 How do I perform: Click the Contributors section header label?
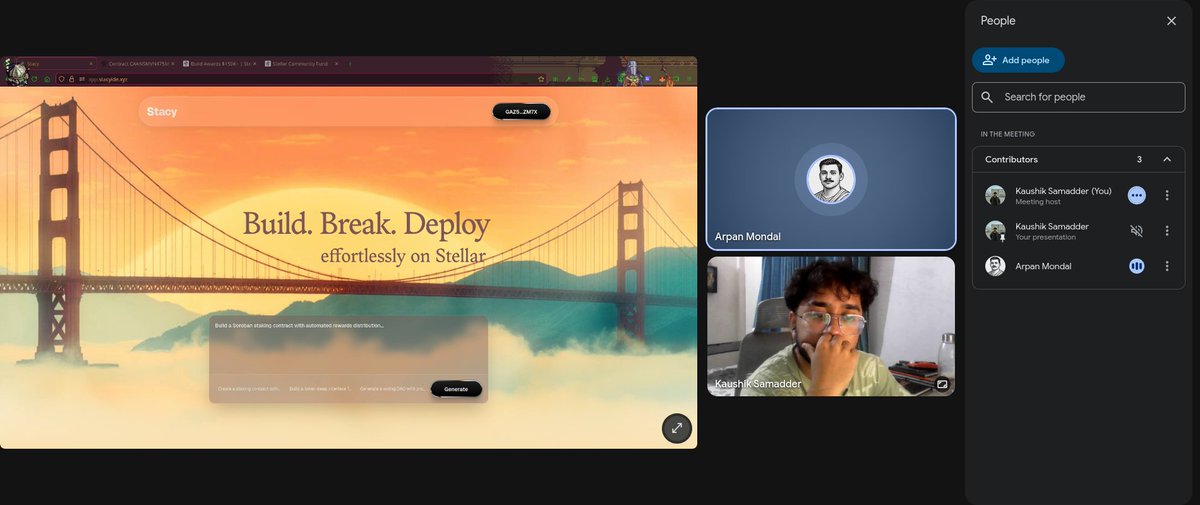[x=1011, y=159]
